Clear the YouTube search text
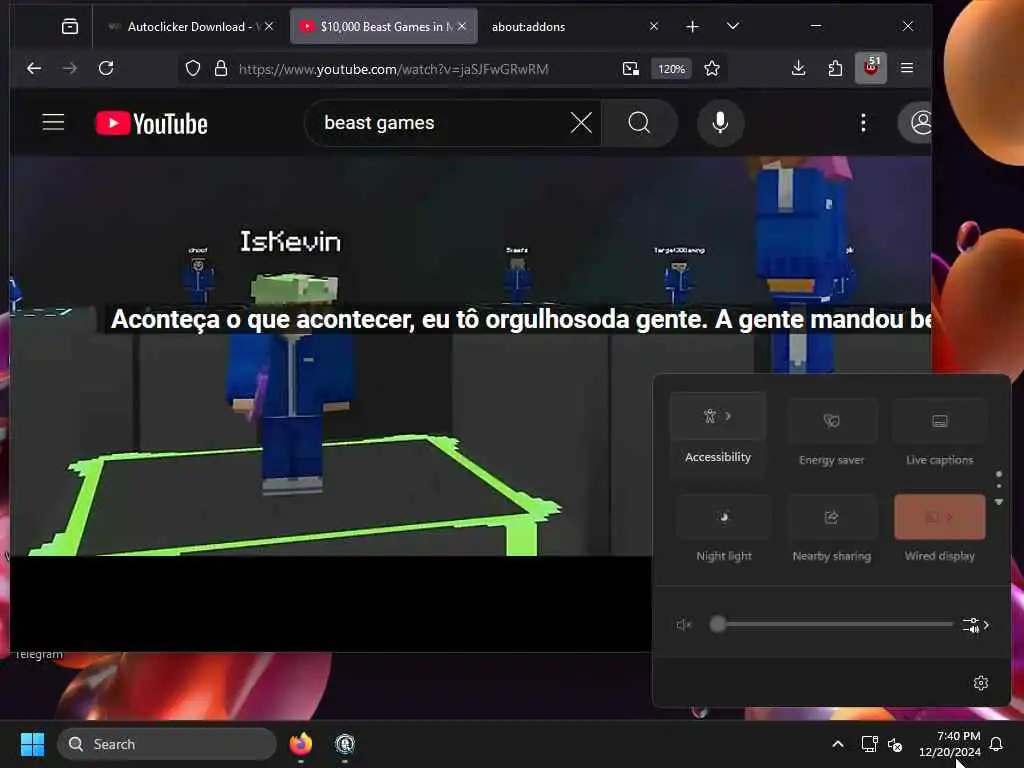The image size is (1024, 768). [x=581, y=123]
